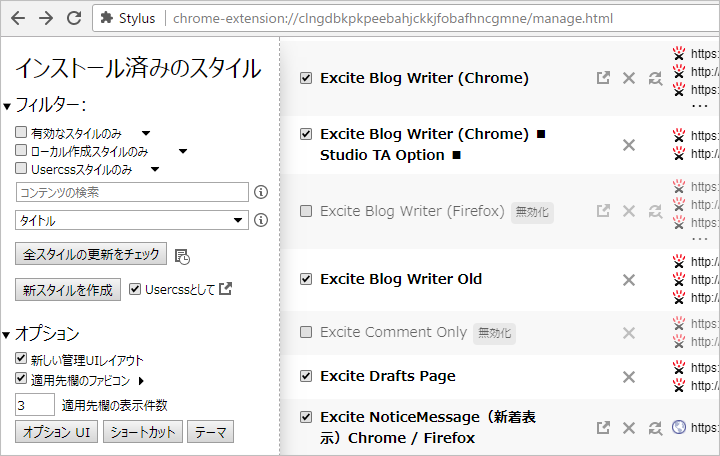Reload the page with refresh icon
The width and height of the screenshot is (720, 456).
click(x=74, y=18)
